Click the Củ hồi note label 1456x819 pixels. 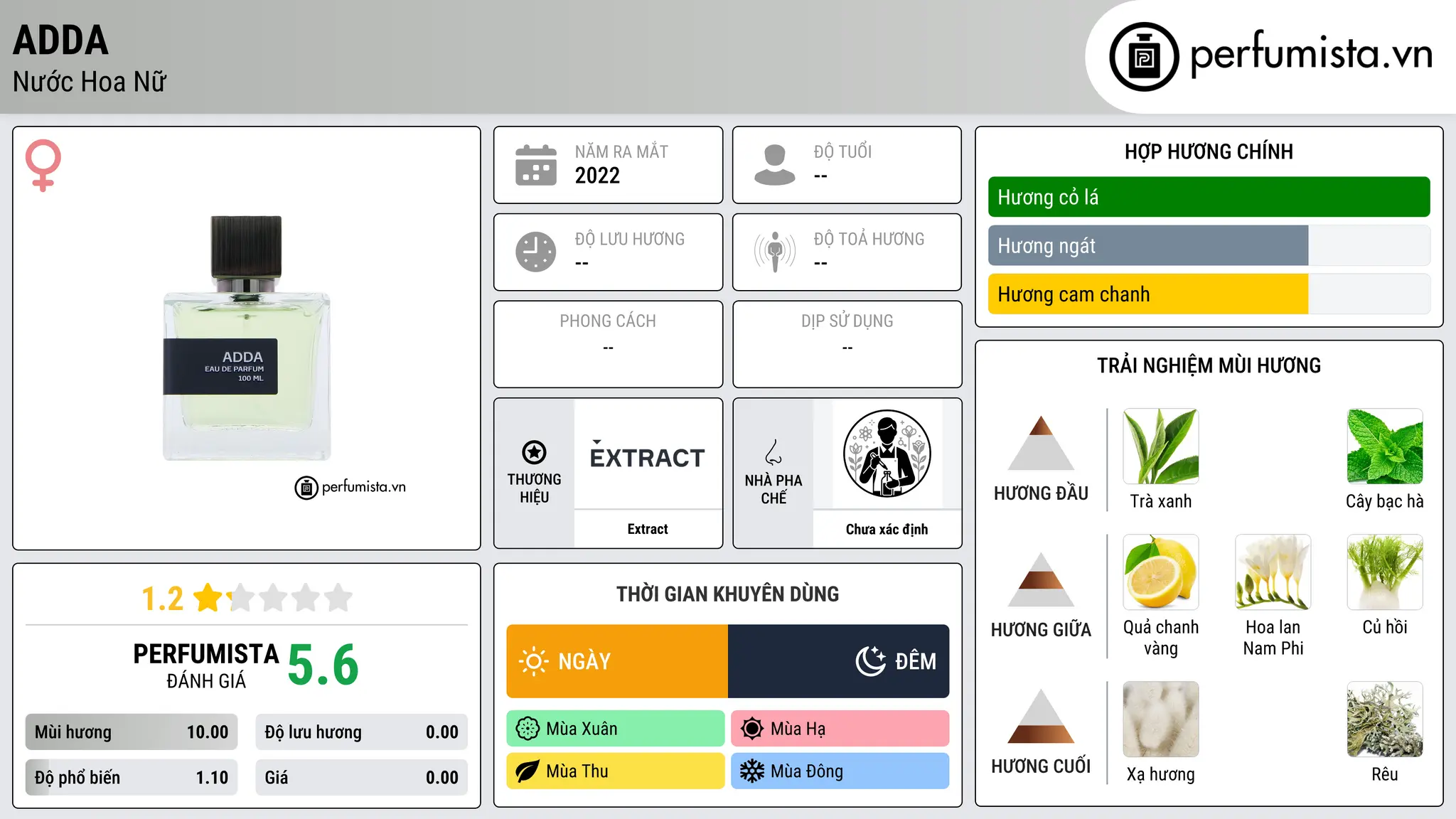point(1385,627)
